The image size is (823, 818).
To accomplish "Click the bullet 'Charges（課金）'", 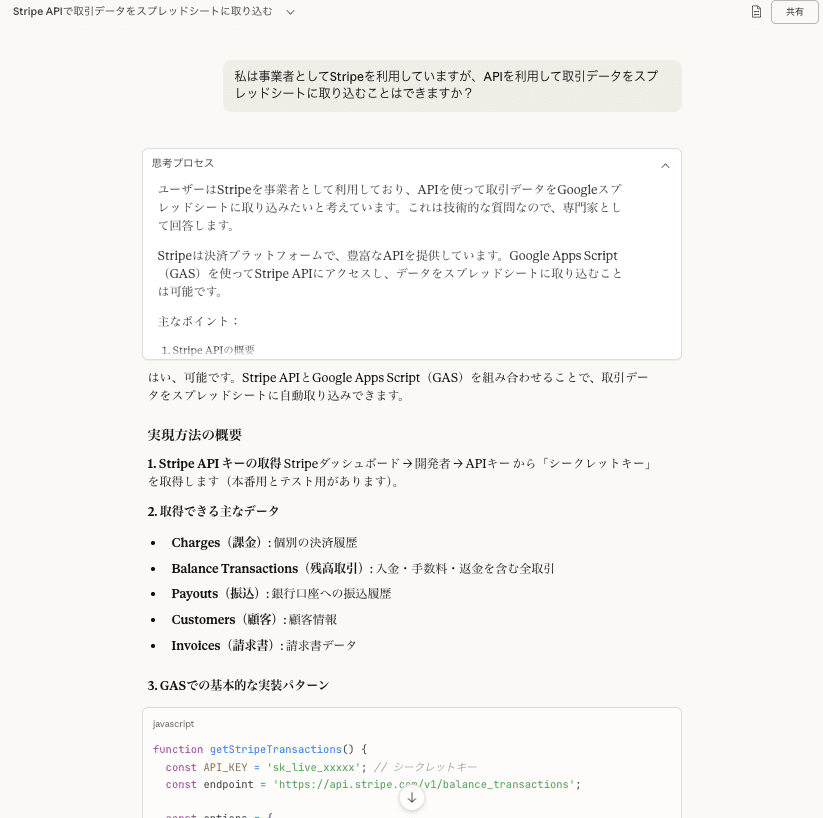I will point(216,542).
